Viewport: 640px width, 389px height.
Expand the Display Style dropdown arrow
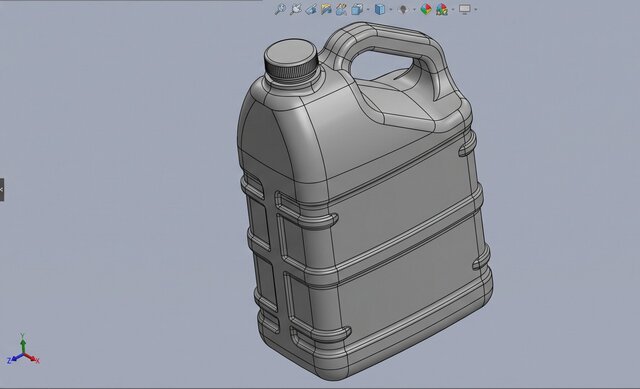point(391,9)
